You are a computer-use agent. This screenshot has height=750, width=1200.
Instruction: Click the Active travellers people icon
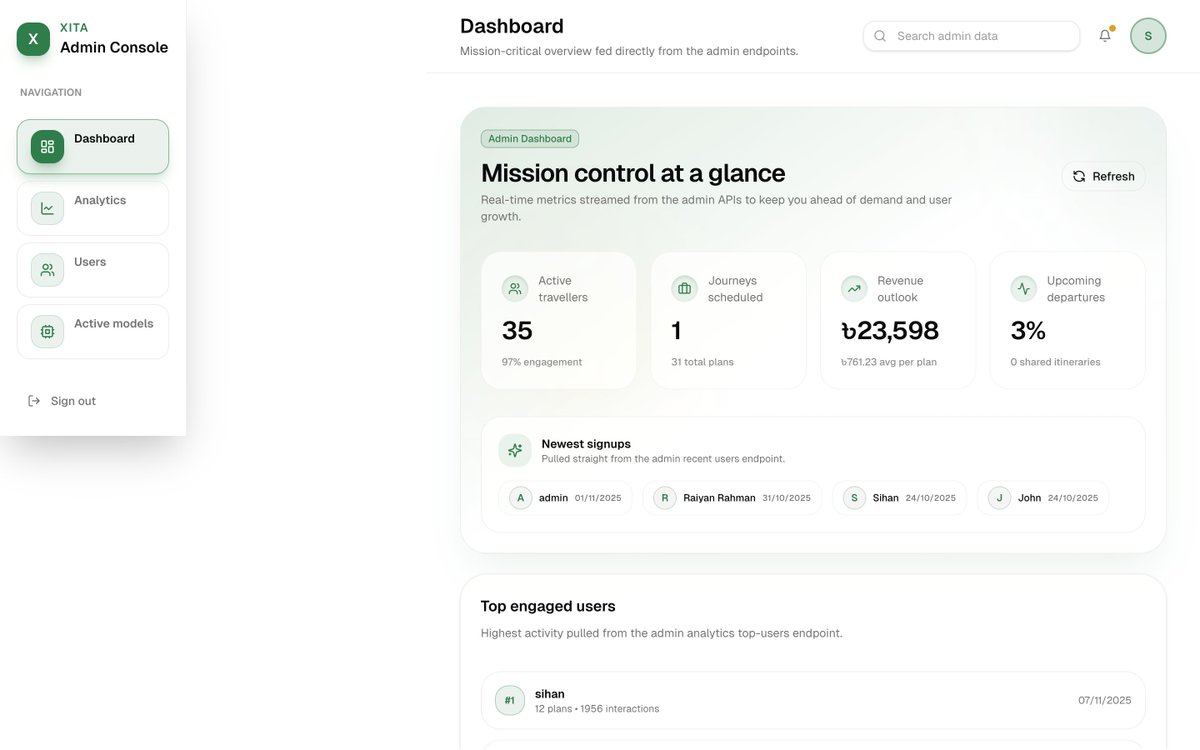515,289
